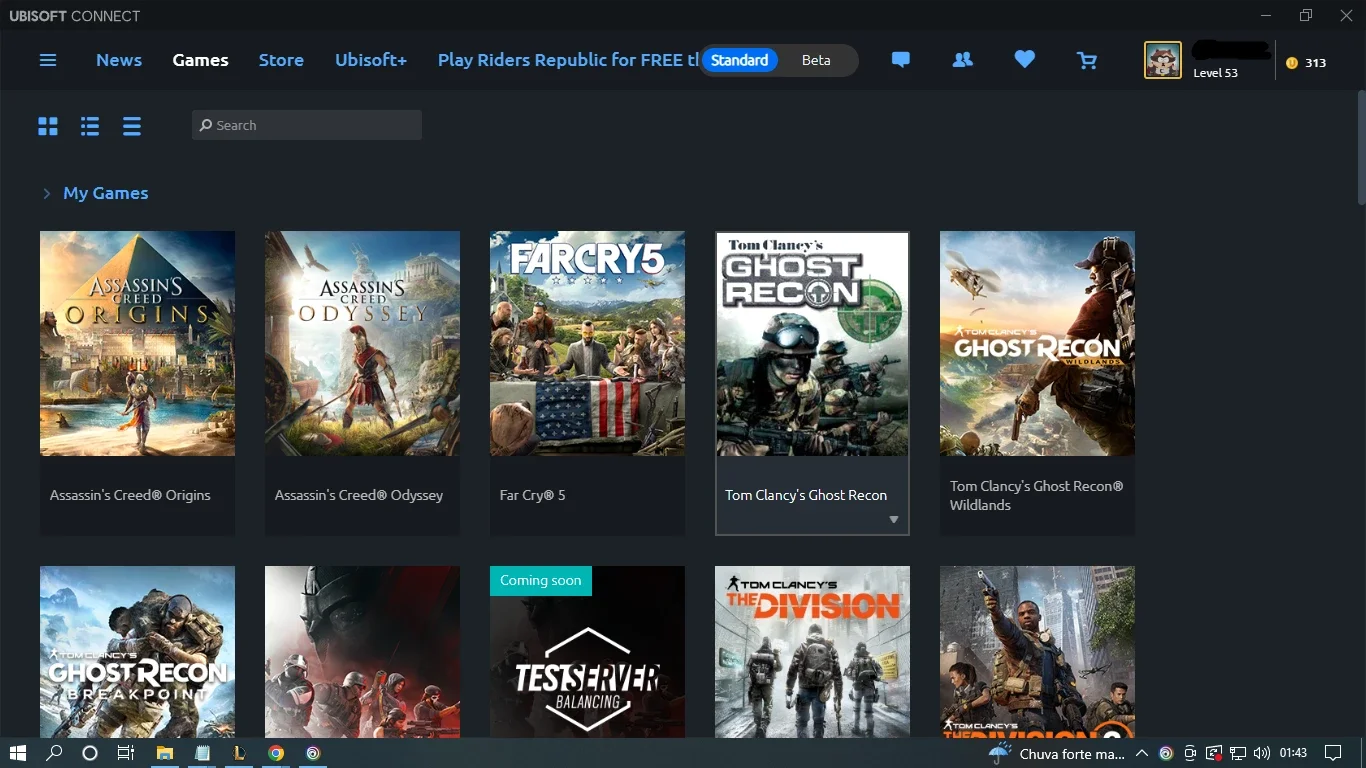Open the Windows notification center
The height and width of the screenshot is (768, 1366).
click(x=1333, y=753)
